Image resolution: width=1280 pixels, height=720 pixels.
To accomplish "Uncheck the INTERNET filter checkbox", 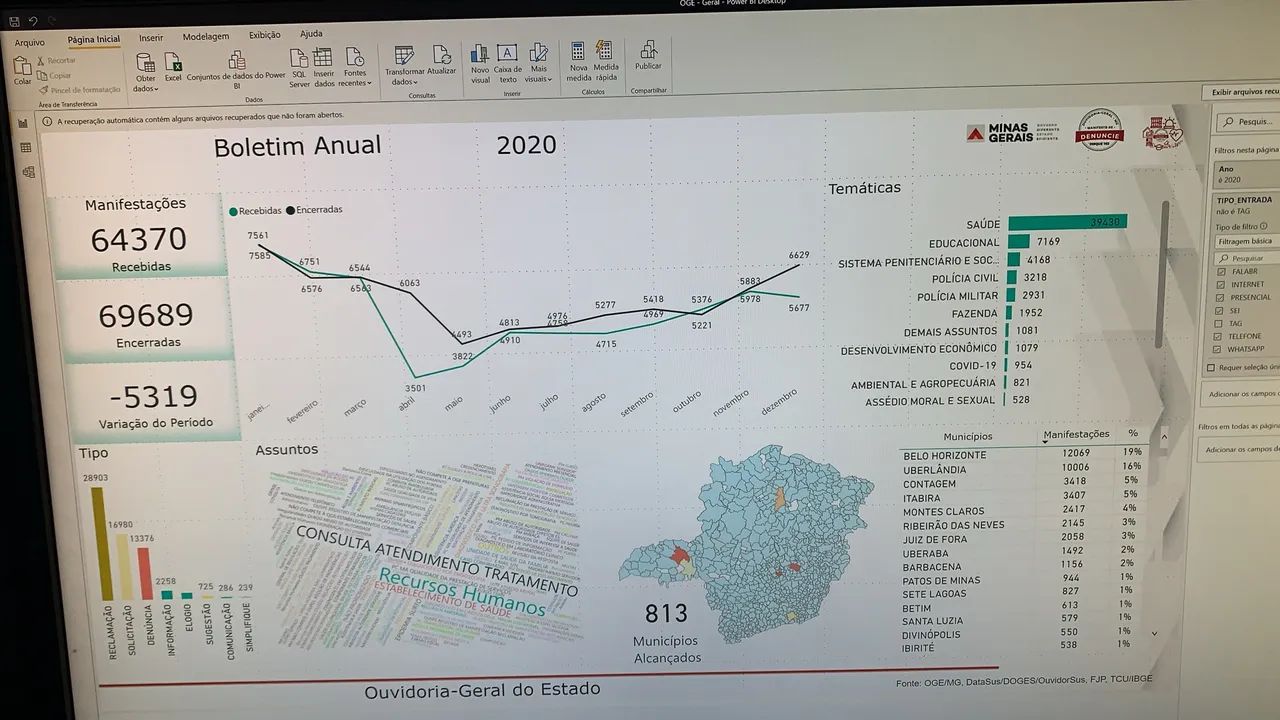I will pyautogui.click(x=1221, y=284).
